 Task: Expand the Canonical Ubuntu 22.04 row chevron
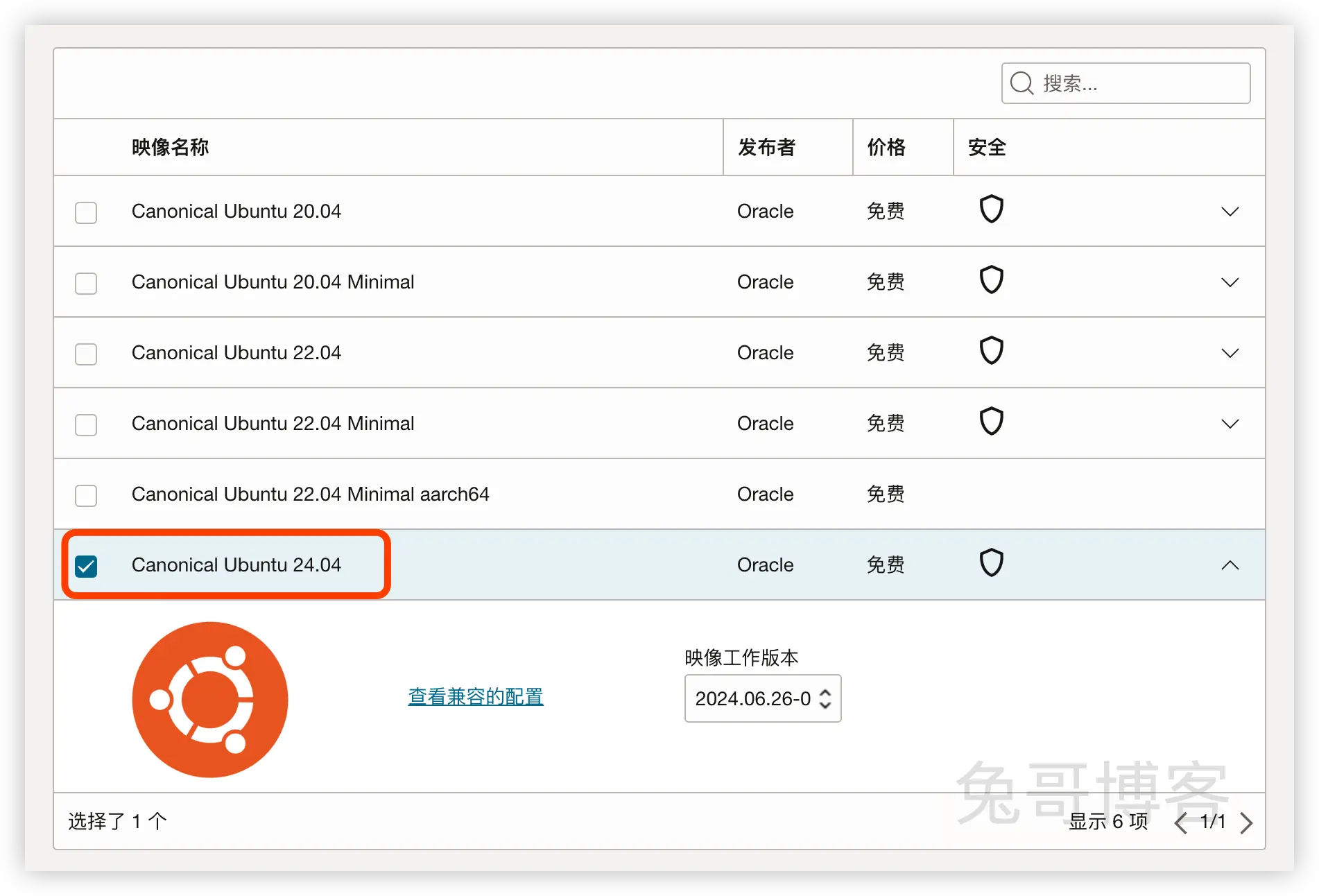coord(1230,353)
